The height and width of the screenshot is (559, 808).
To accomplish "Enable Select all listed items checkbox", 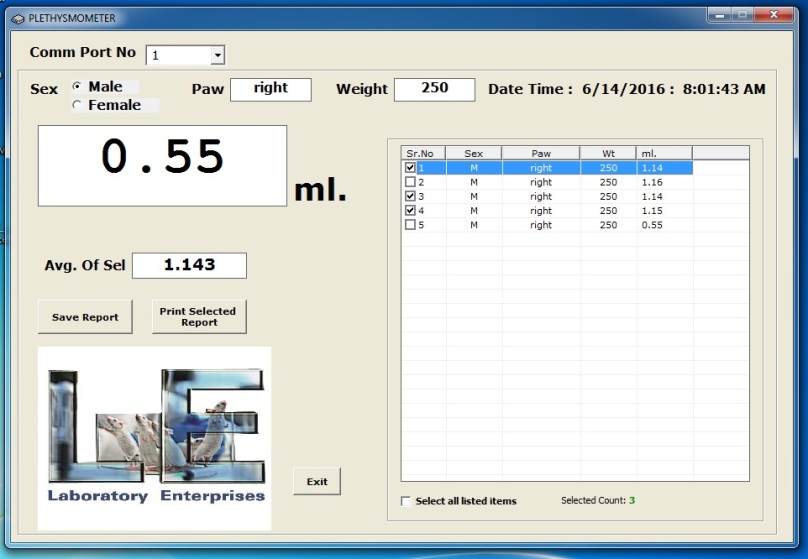I will [x=406, y=501].
